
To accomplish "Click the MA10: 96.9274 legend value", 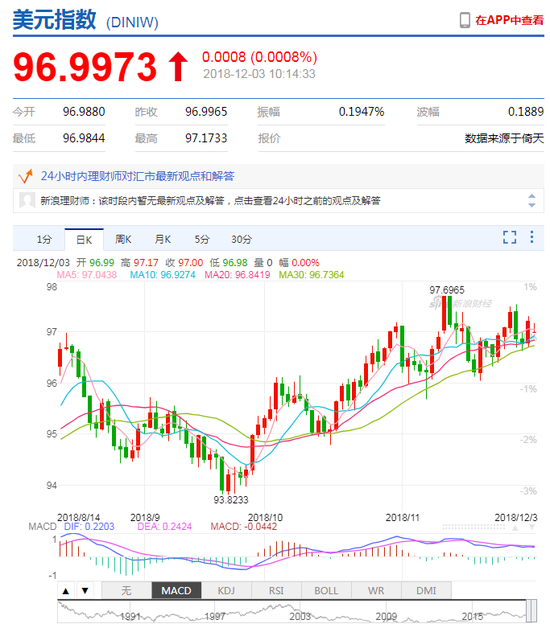I will [163, 275].
